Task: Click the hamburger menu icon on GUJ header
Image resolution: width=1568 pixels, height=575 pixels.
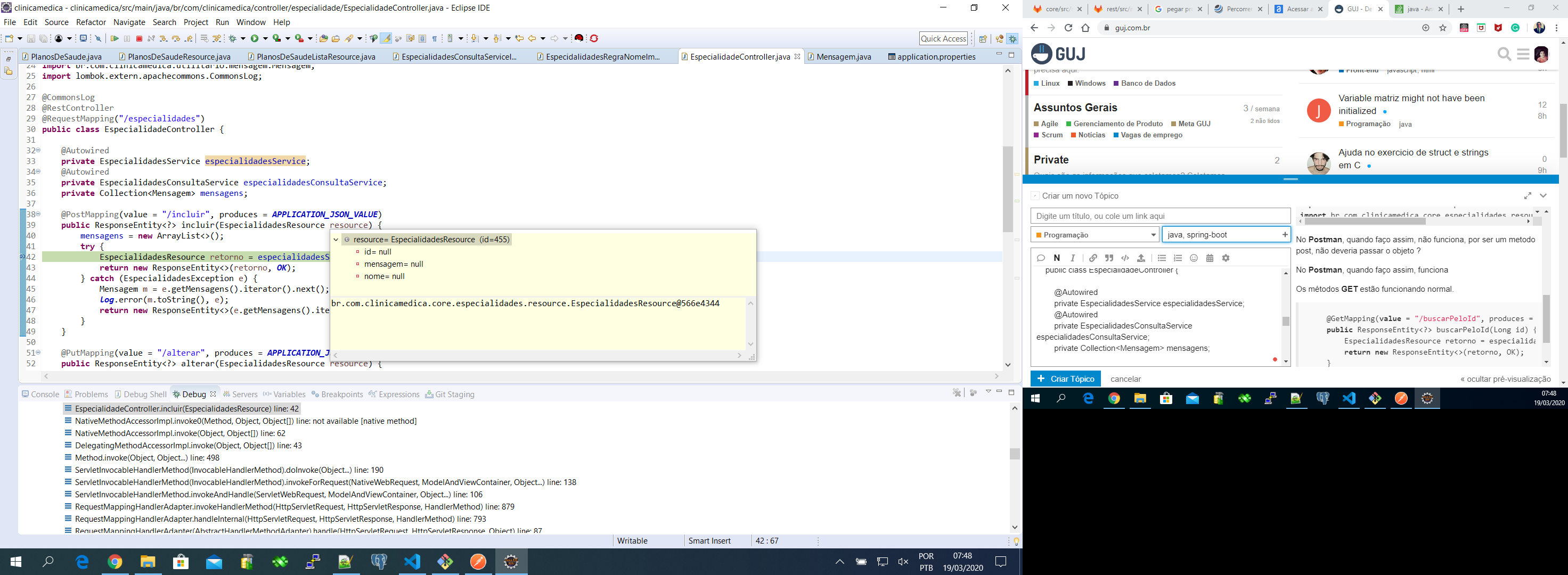Action: [1524, 54]
